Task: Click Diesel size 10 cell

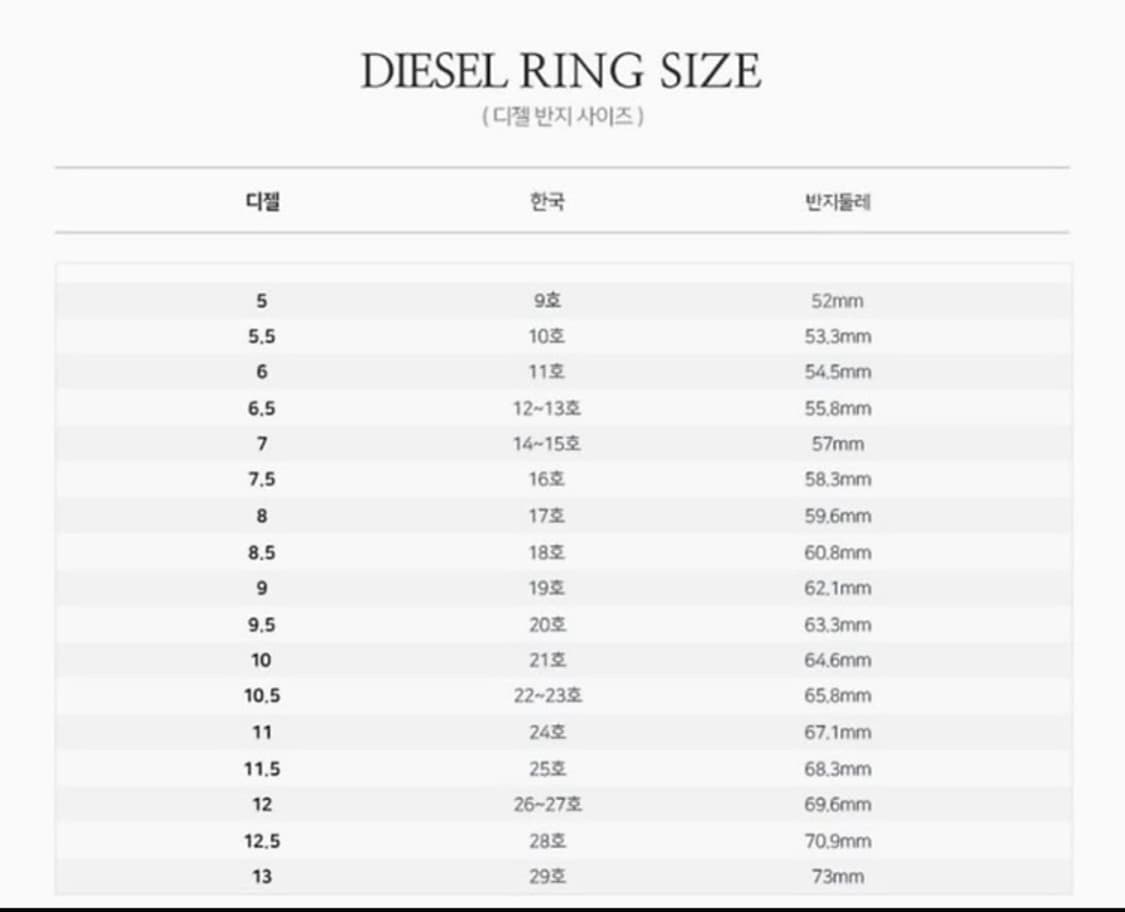Action: pyautogui.click(x=262, y=660)
